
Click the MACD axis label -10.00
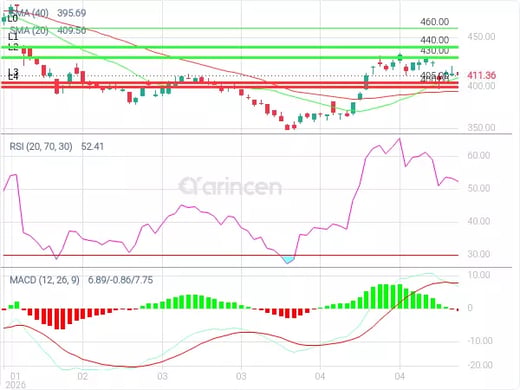click(x=480, y=341)
